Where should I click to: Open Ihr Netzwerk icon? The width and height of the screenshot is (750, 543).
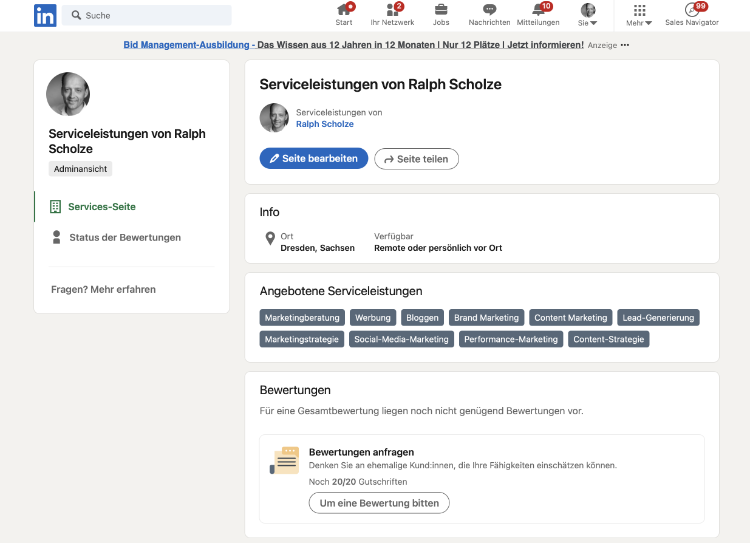[392, 11]
